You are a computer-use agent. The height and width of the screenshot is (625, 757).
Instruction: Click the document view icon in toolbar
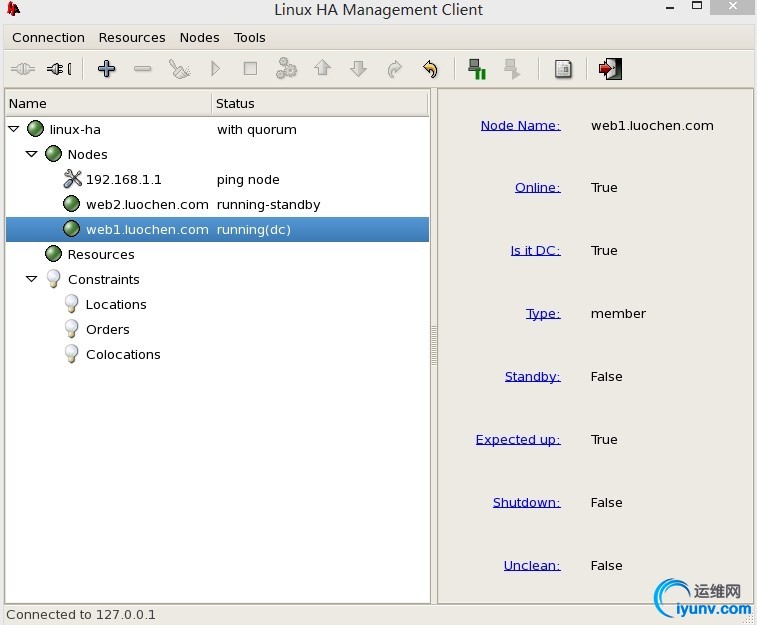[563, 69]
